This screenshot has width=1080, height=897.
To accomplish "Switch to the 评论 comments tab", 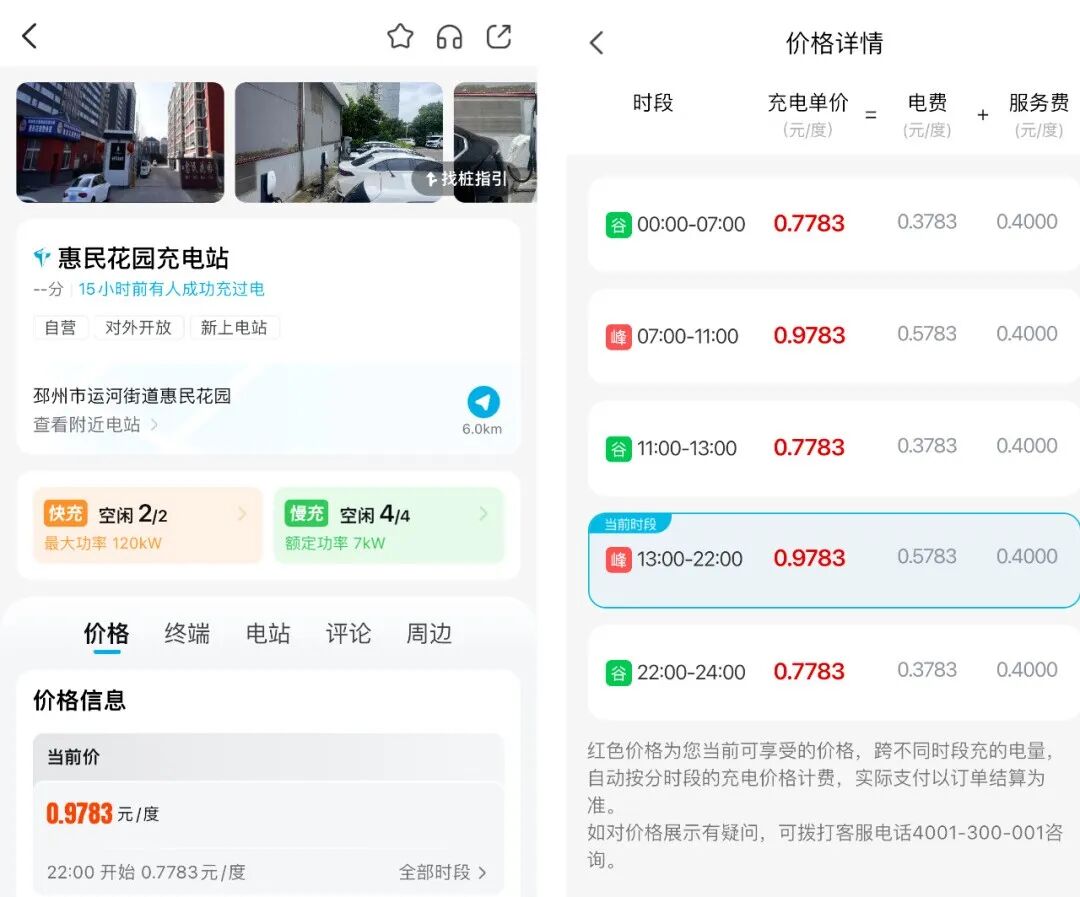I will (347, 633).
